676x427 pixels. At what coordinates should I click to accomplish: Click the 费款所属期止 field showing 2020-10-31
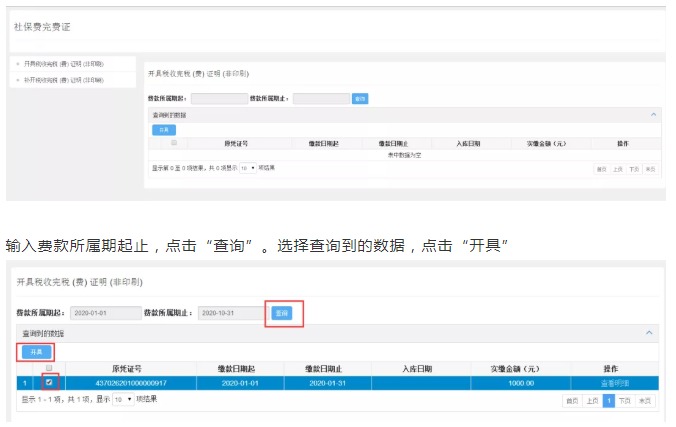[232, 313]
